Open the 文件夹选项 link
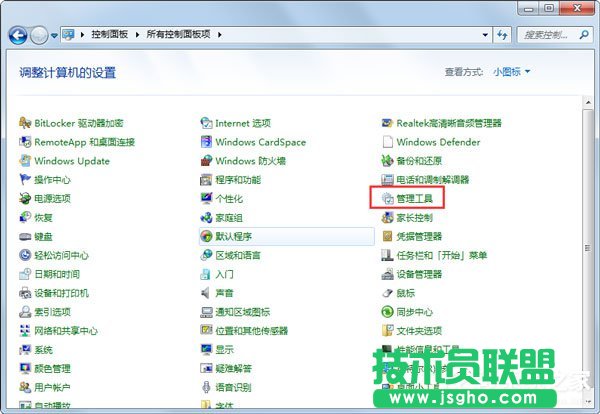Screen dimensions: 600x414 419,331
